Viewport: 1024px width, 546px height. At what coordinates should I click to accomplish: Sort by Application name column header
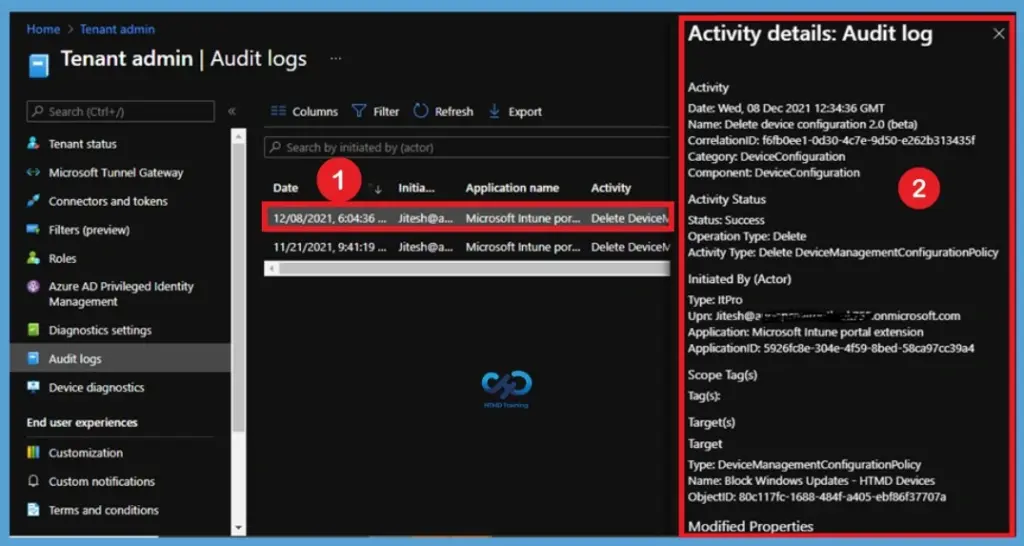pos(512,188)
